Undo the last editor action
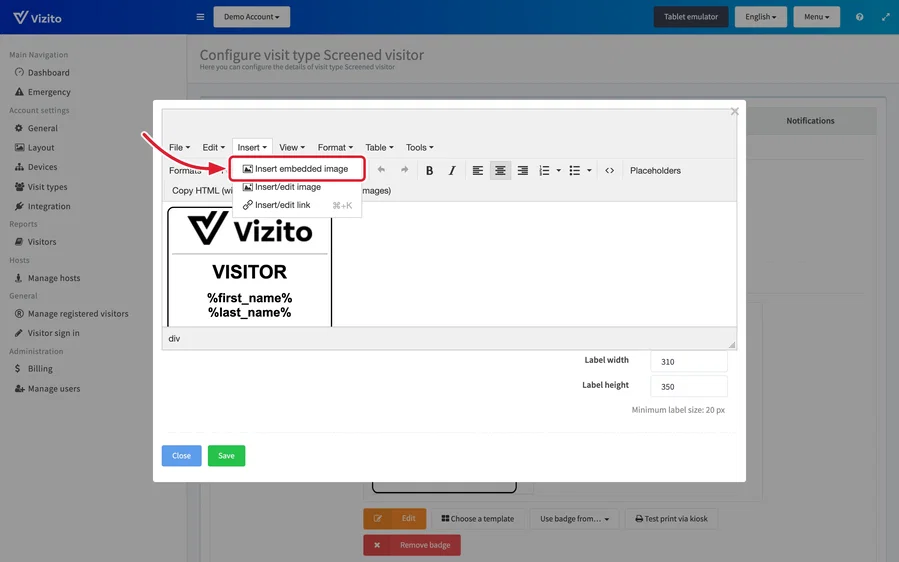 click(381, 170)
